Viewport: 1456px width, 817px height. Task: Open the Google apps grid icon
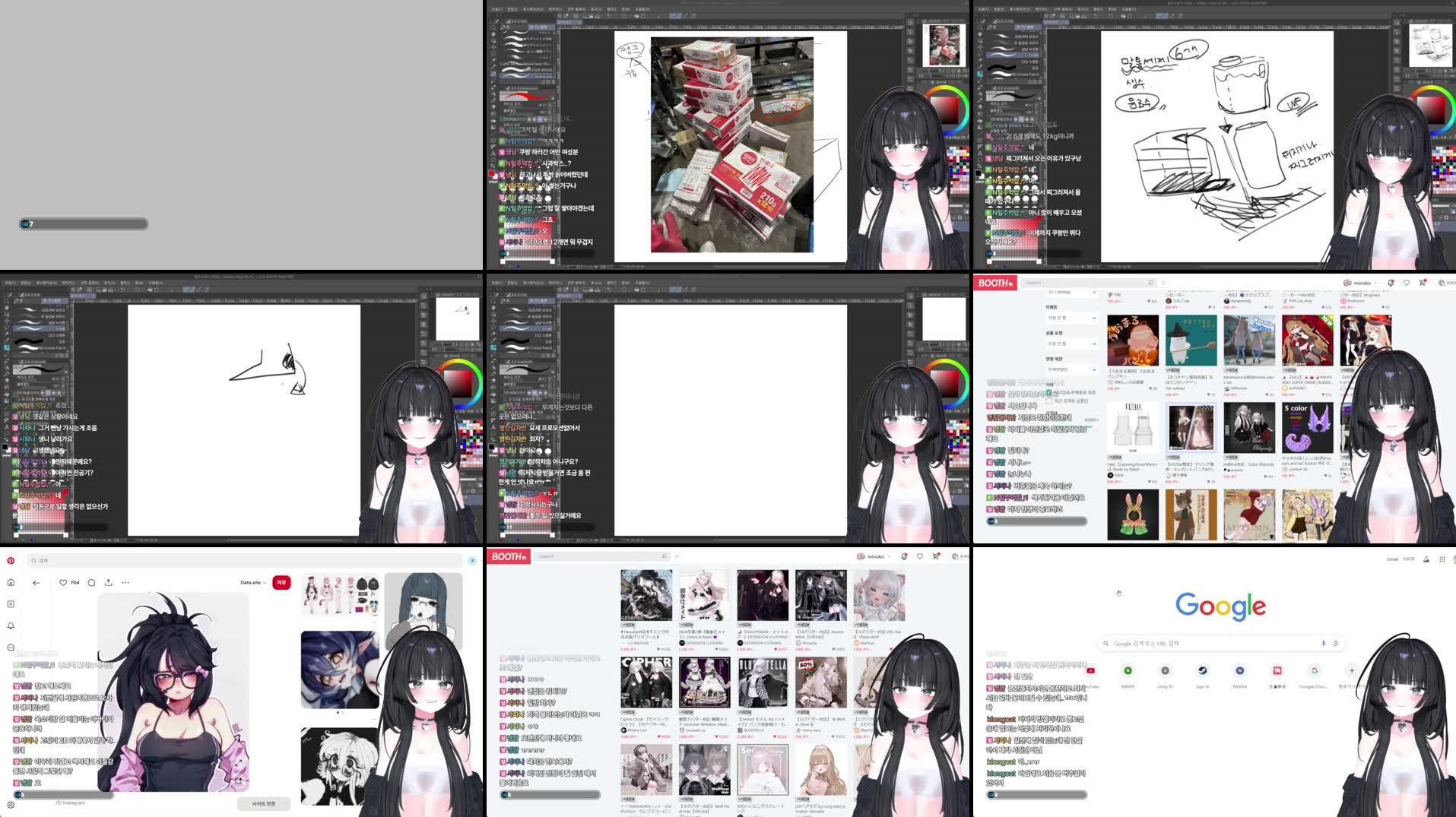(1442, 559)
